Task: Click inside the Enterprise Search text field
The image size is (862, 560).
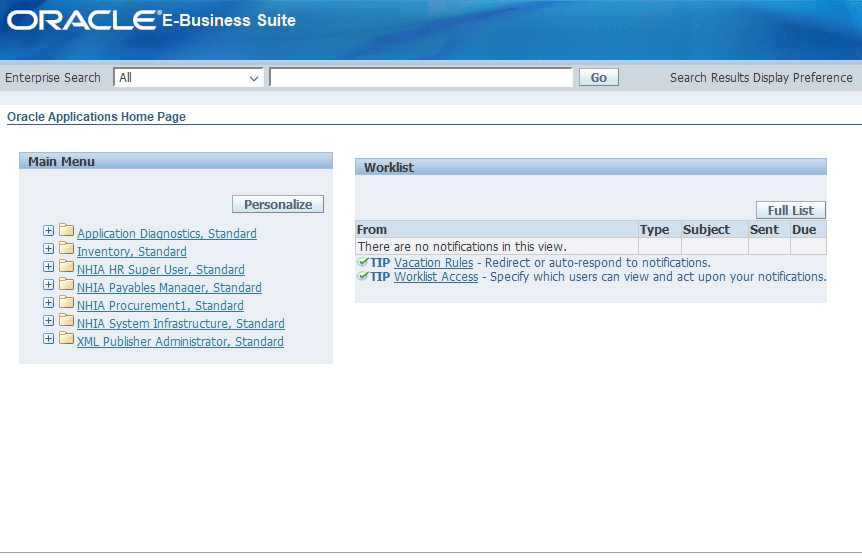Action: (420, 78)
